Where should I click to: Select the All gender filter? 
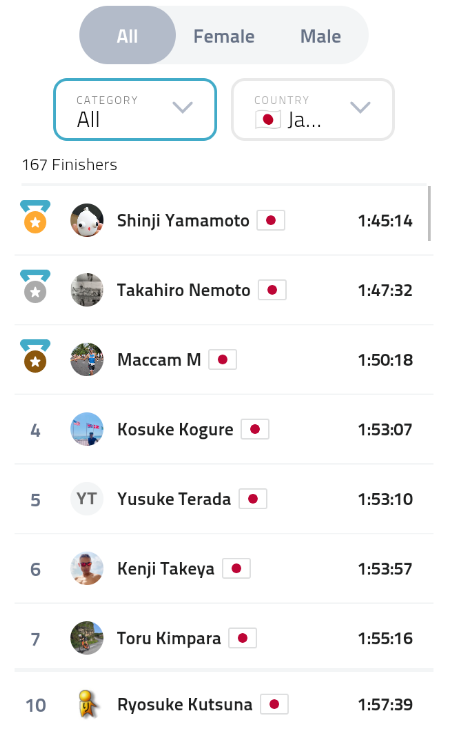click(x=127, y=35)
